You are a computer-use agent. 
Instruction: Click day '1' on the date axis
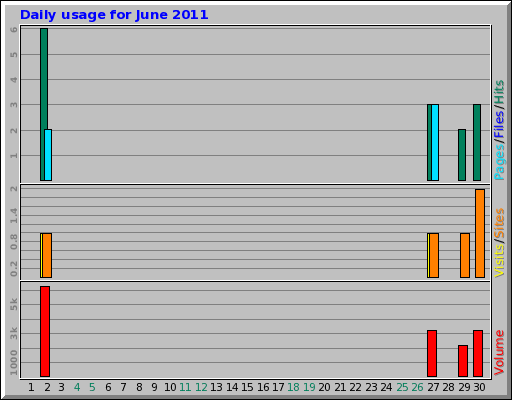click(x=31, y=387)
